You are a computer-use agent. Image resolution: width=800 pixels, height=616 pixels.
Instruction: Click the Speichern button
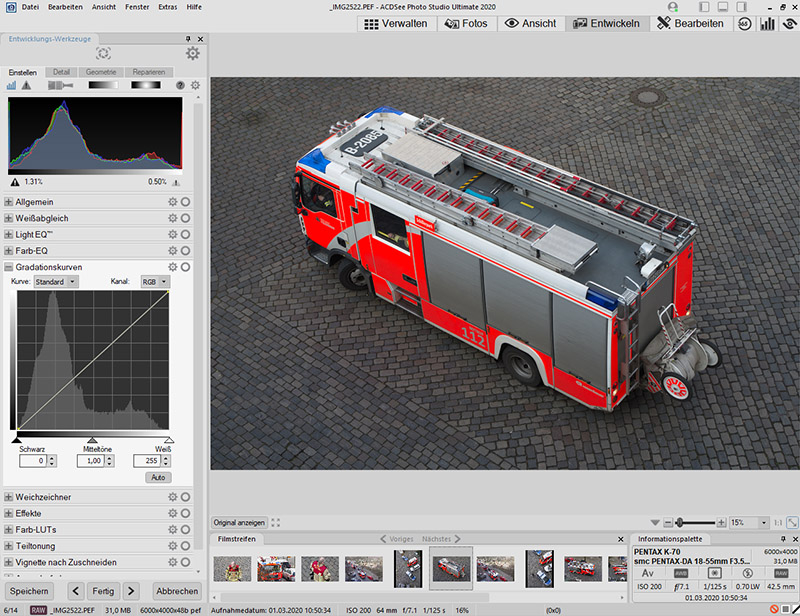[30, 591]
